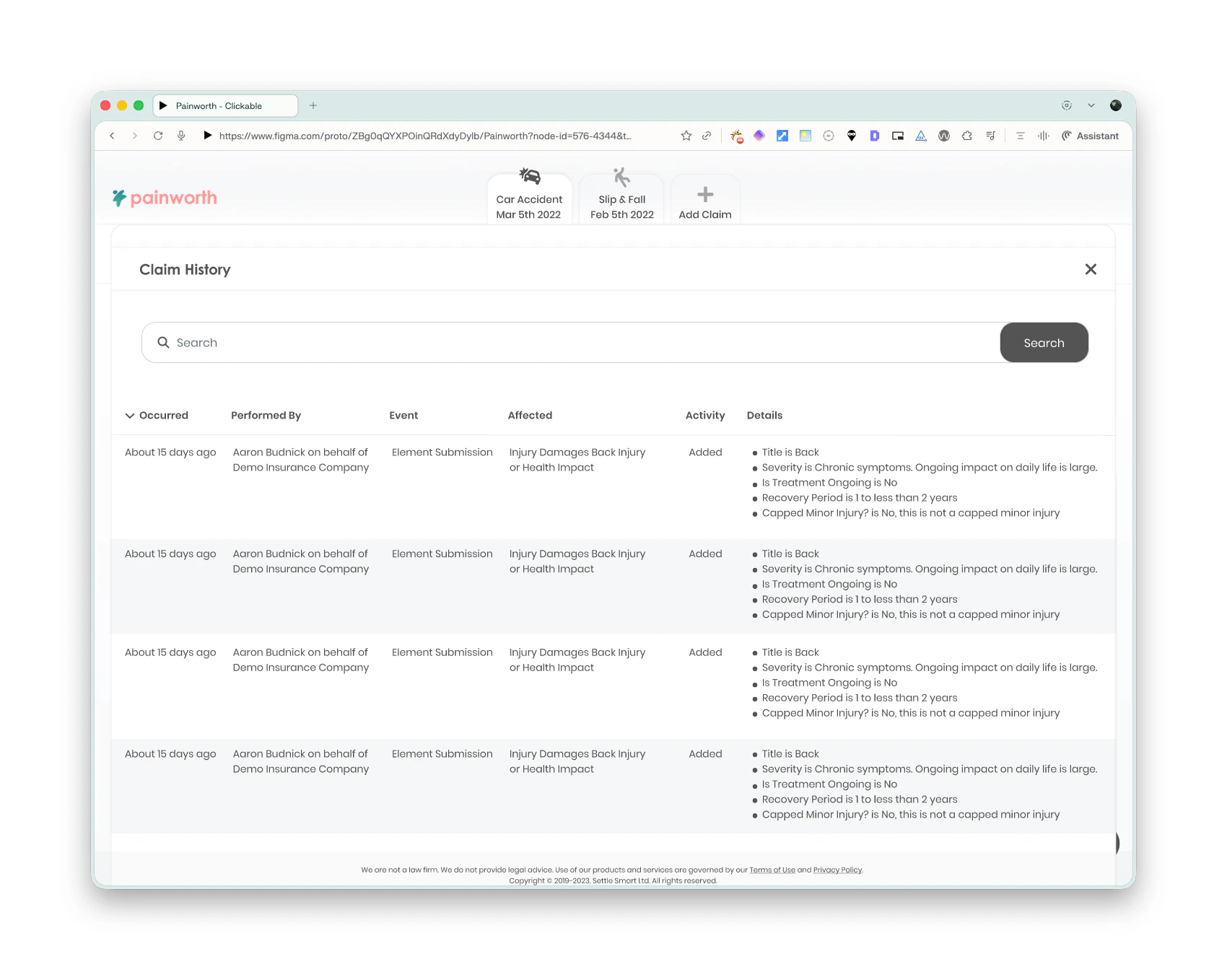Viewport: 1227px width, 980px height.
Task: Open the picture-in-picture extension
Action: pos(898,136)
